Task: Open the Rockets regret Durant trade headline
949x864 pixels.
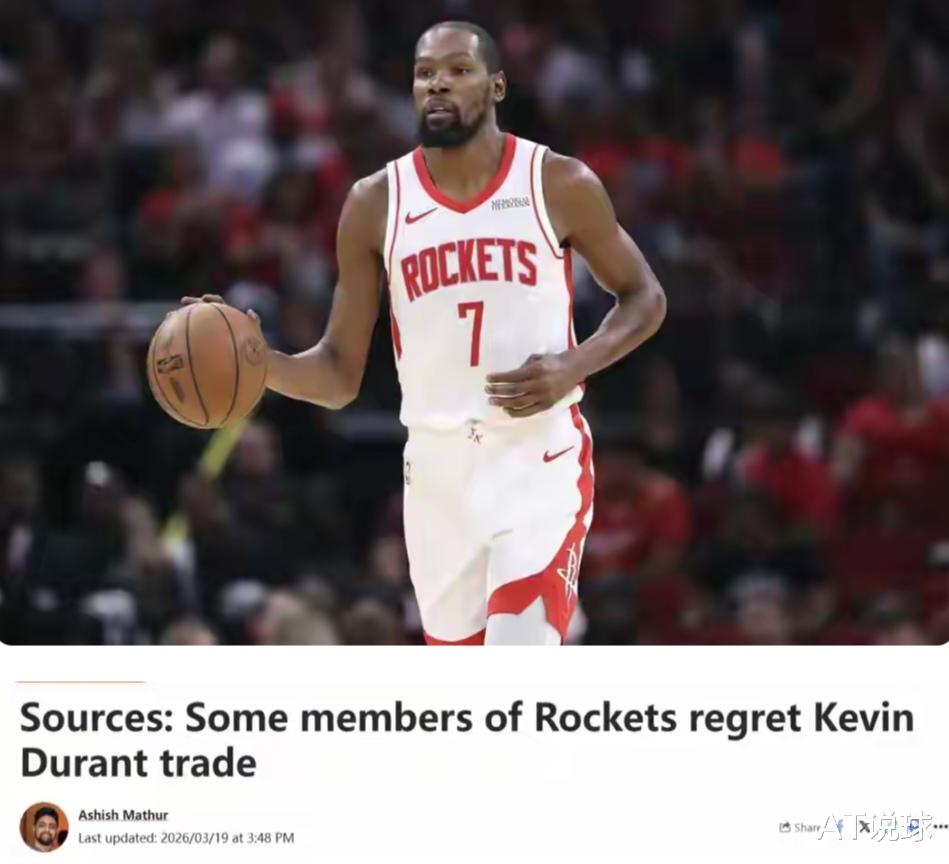Action: coord(467,740)
